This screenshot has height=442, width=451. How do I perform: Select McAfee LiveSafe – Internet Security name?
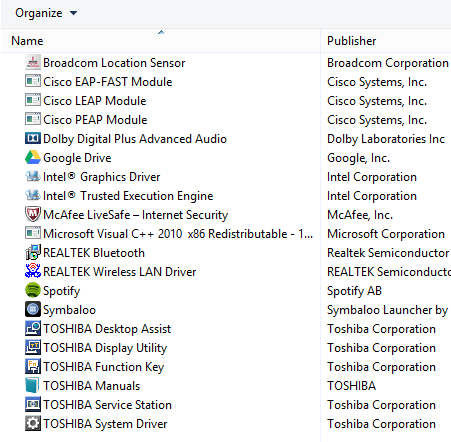pyautogui.click(x=136, y=215)
